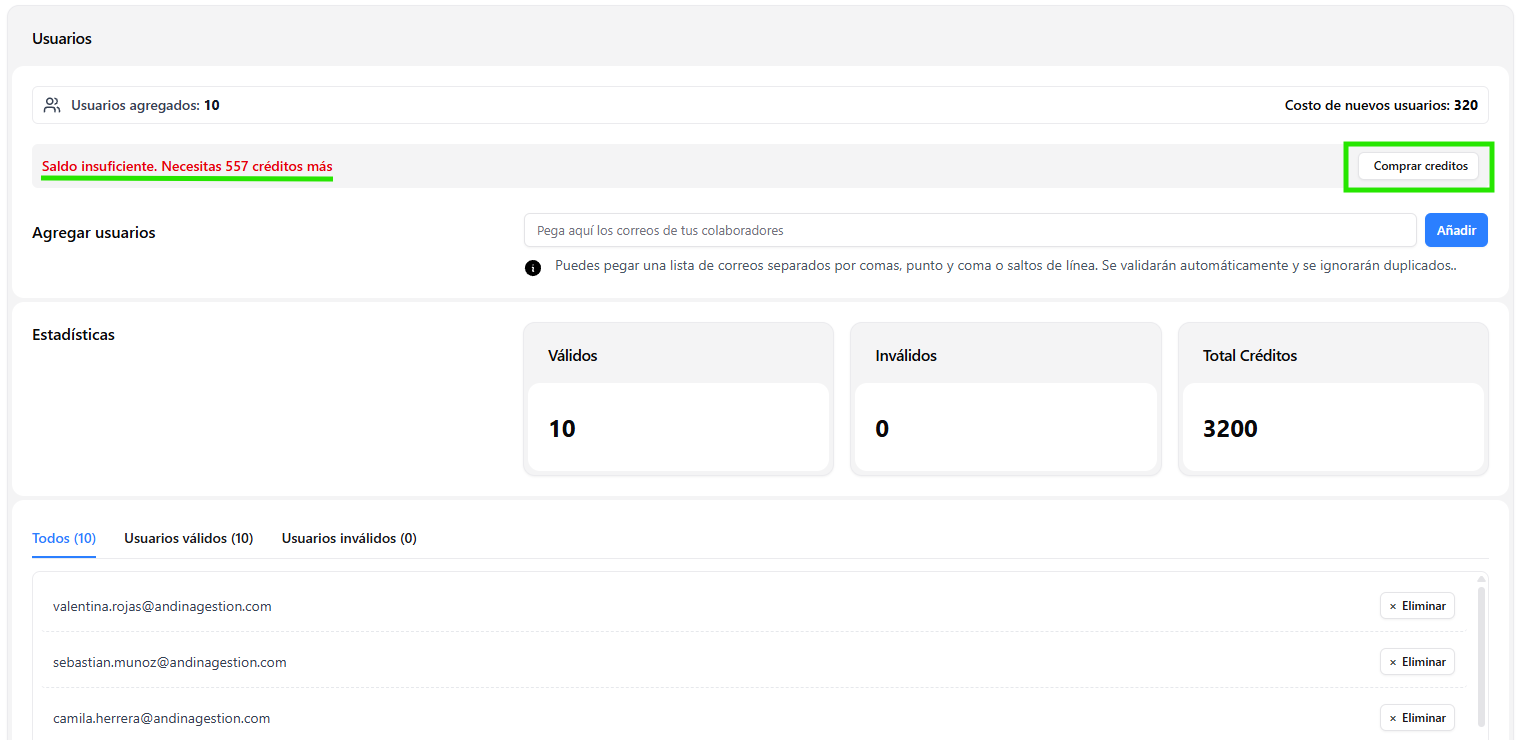Viewport: 1521px width, 740px height.
Task: Delete sebastian.munoz with Eliminar button
Action: pyautogui.click(x=1417, y=662)
